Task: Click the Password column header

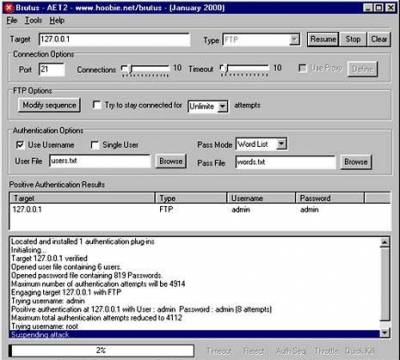Action: click(x=330, y=198)
